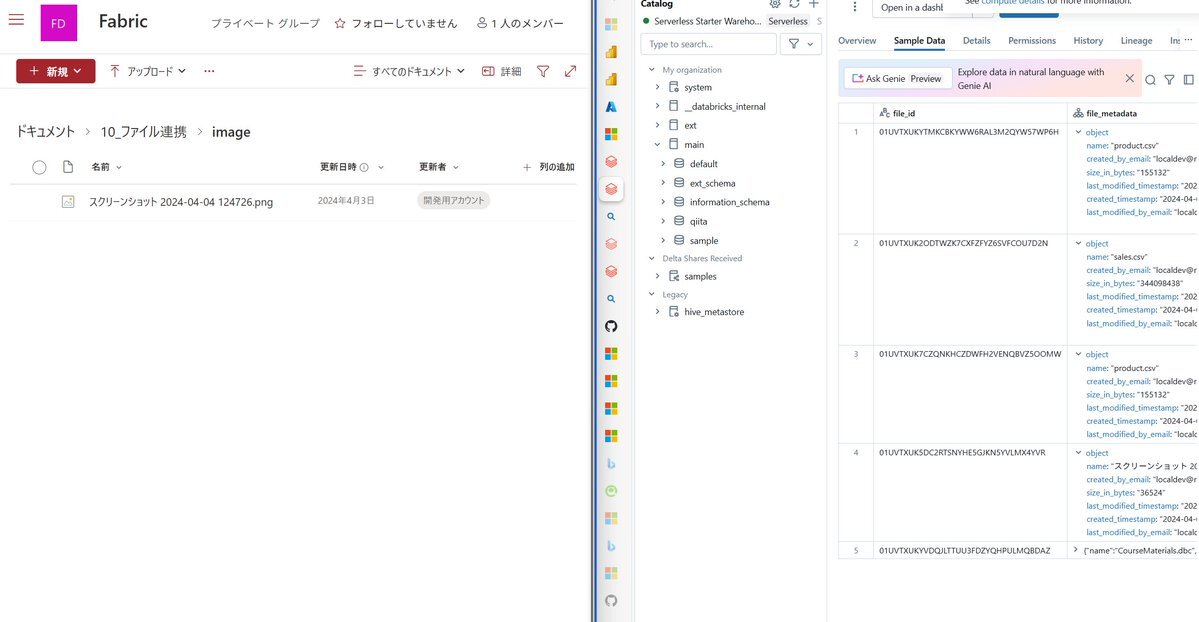Expand the system catalog
This screenshot has height=622, width=1199.
click(657, 87)
